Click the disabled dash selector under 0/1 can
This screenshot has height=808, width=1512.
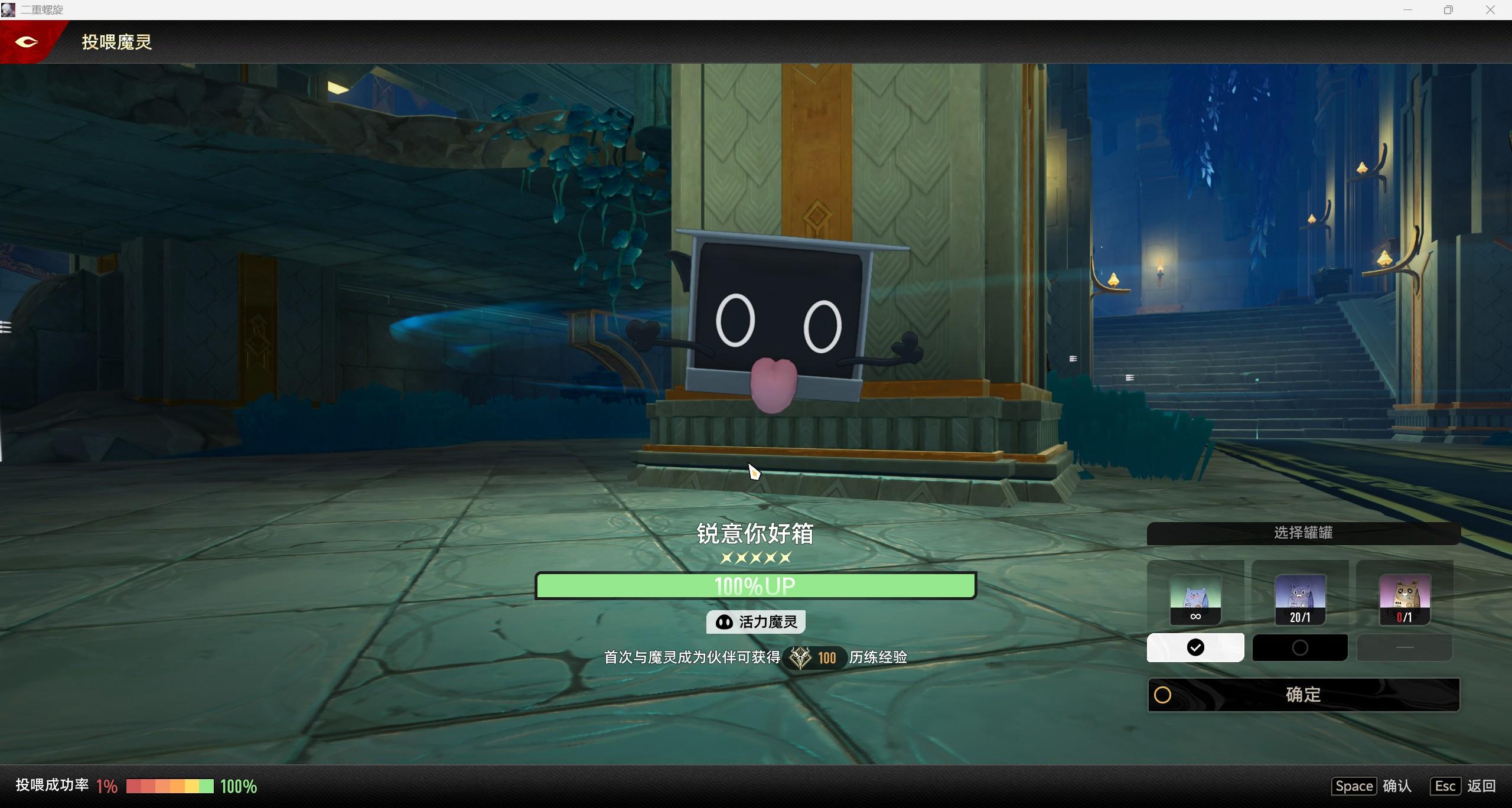[x=1405, y=648]
